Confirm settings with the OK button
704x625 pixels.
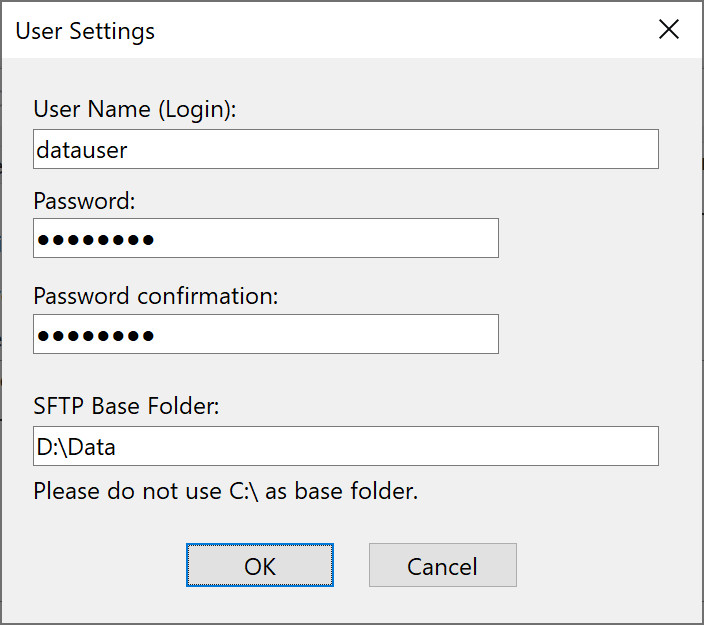pyautogui.click(x=259, y=566)
